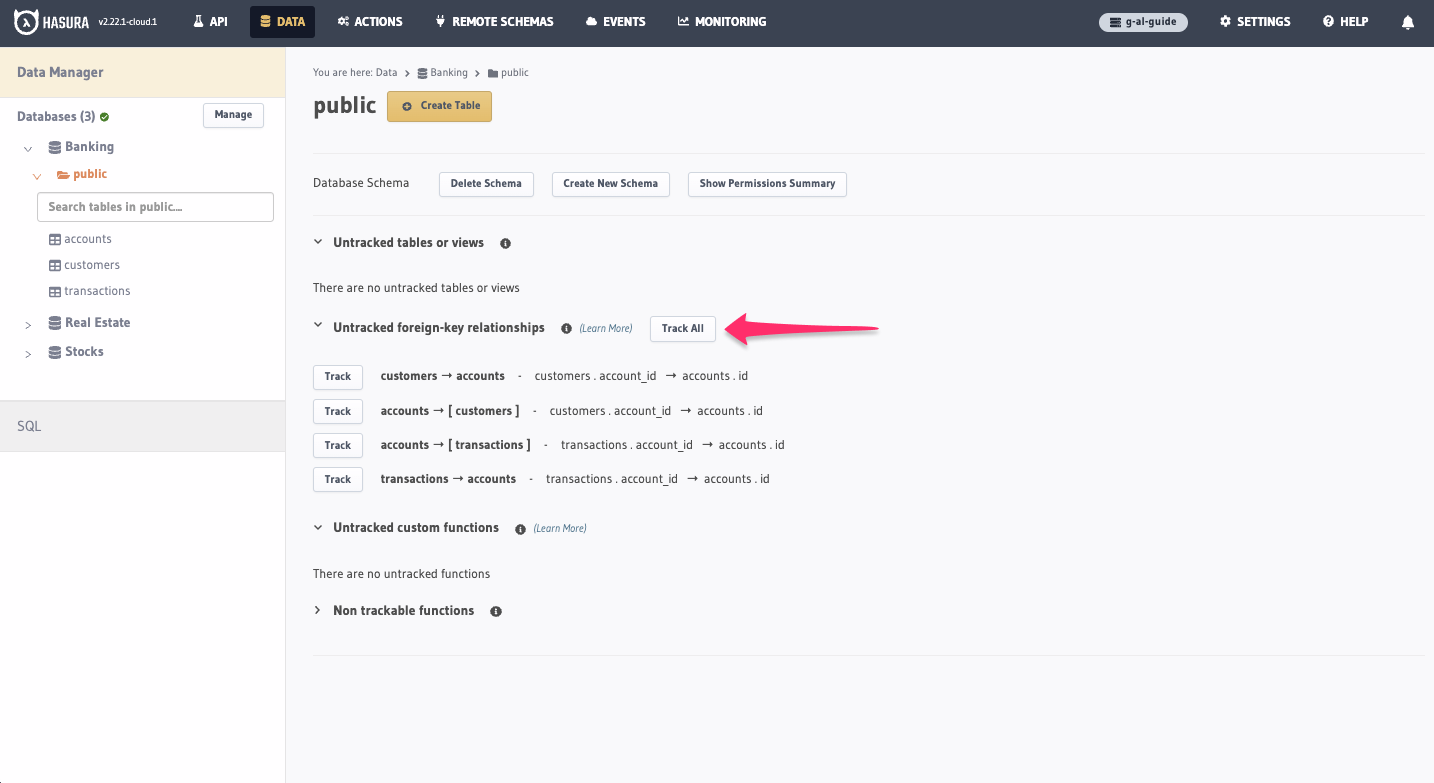This screenshot has width=1434, height=783.
Task: Click the Track All button
Action: pos(682,328)
